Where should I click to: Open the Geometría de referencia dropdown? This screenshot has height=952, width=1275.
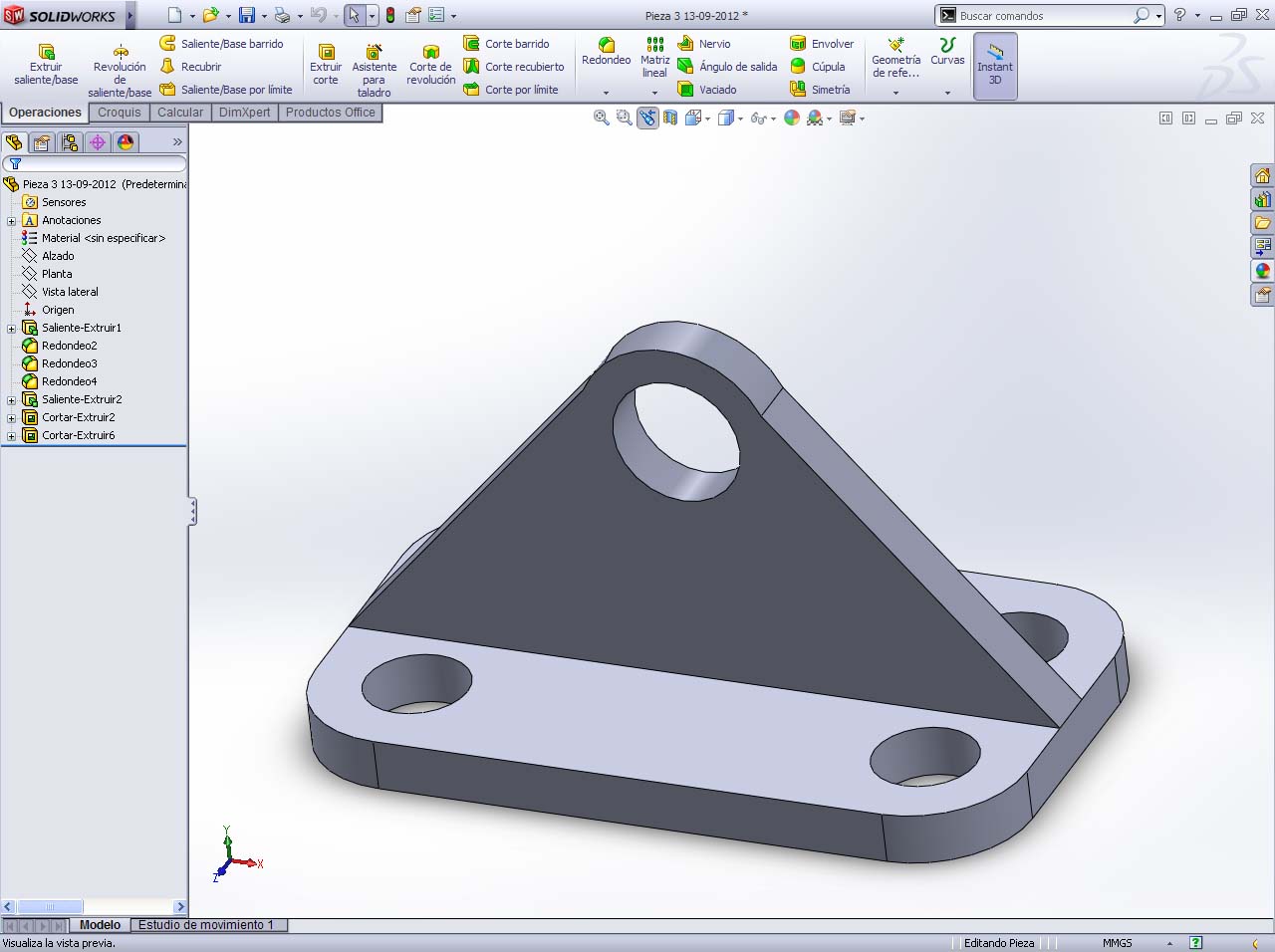[895, 93]
